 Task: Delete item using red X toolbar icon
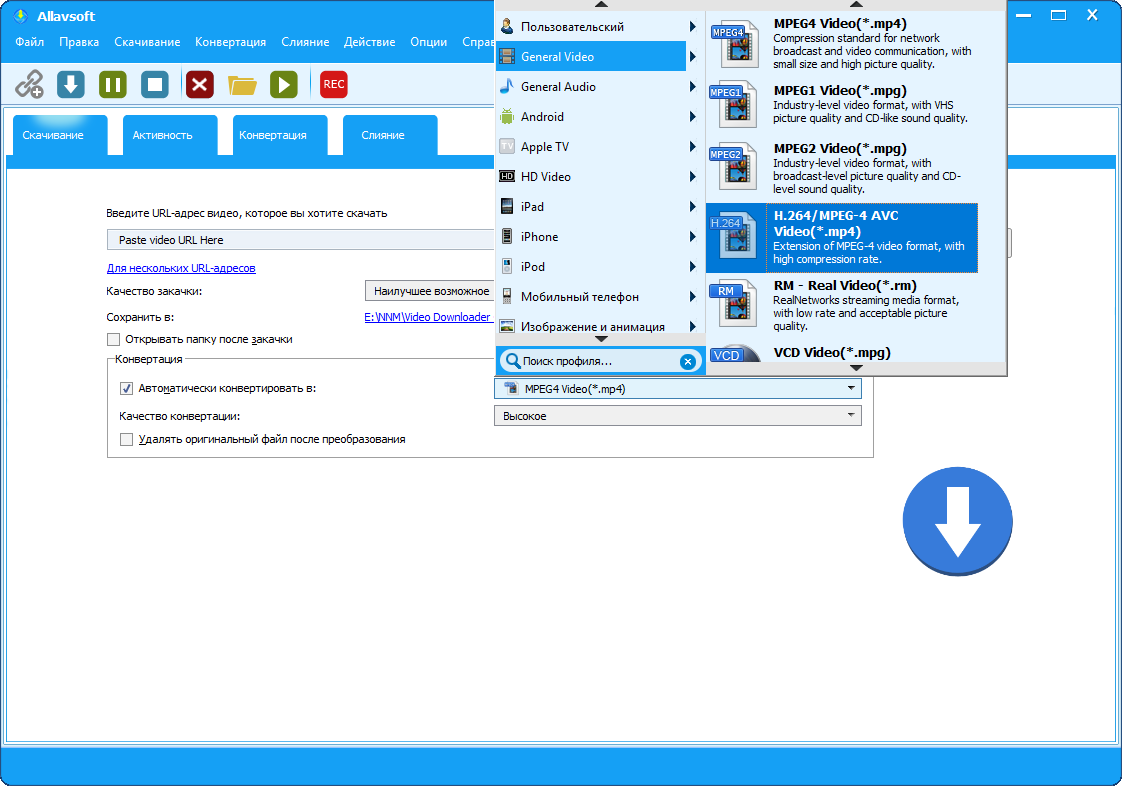[200, 84]
